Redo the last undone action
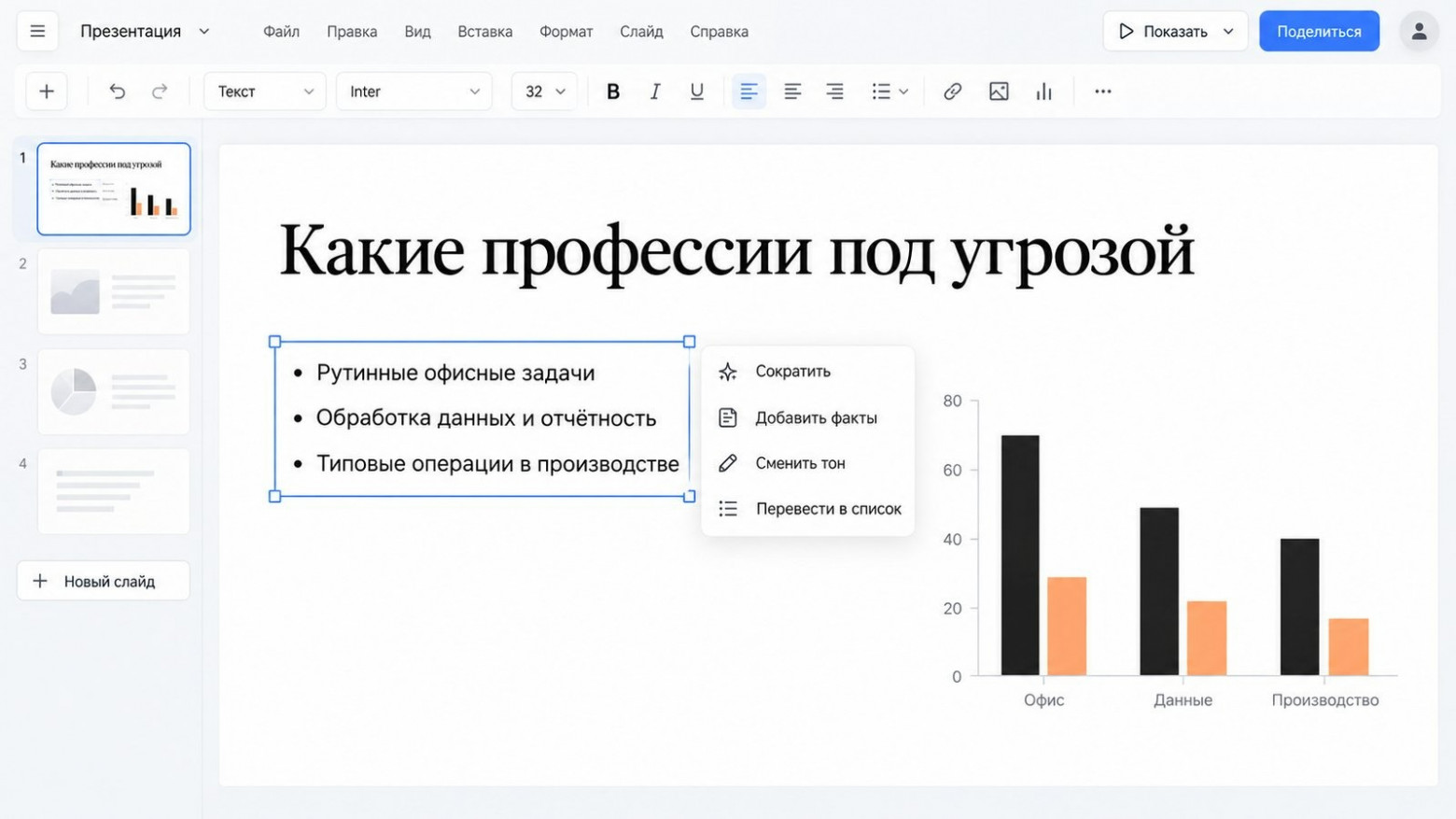Screen dimensions: 1456x819 160,92
